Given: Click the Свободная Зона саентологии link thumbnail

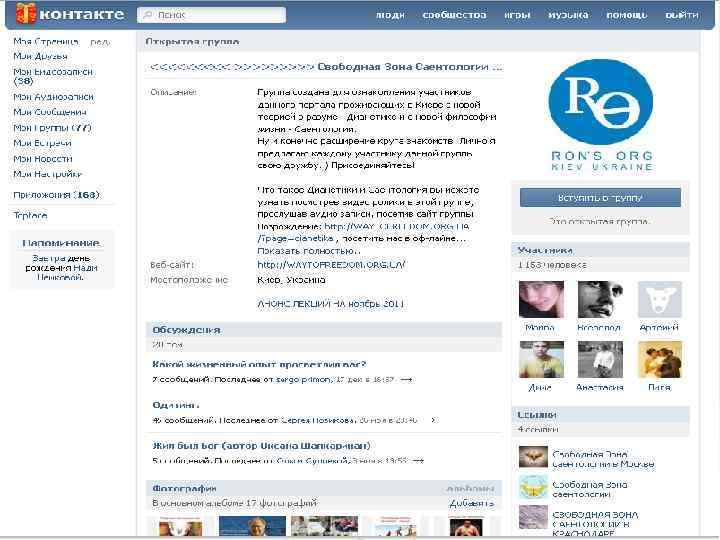Looking at the screenshot, I should [533, 488].
